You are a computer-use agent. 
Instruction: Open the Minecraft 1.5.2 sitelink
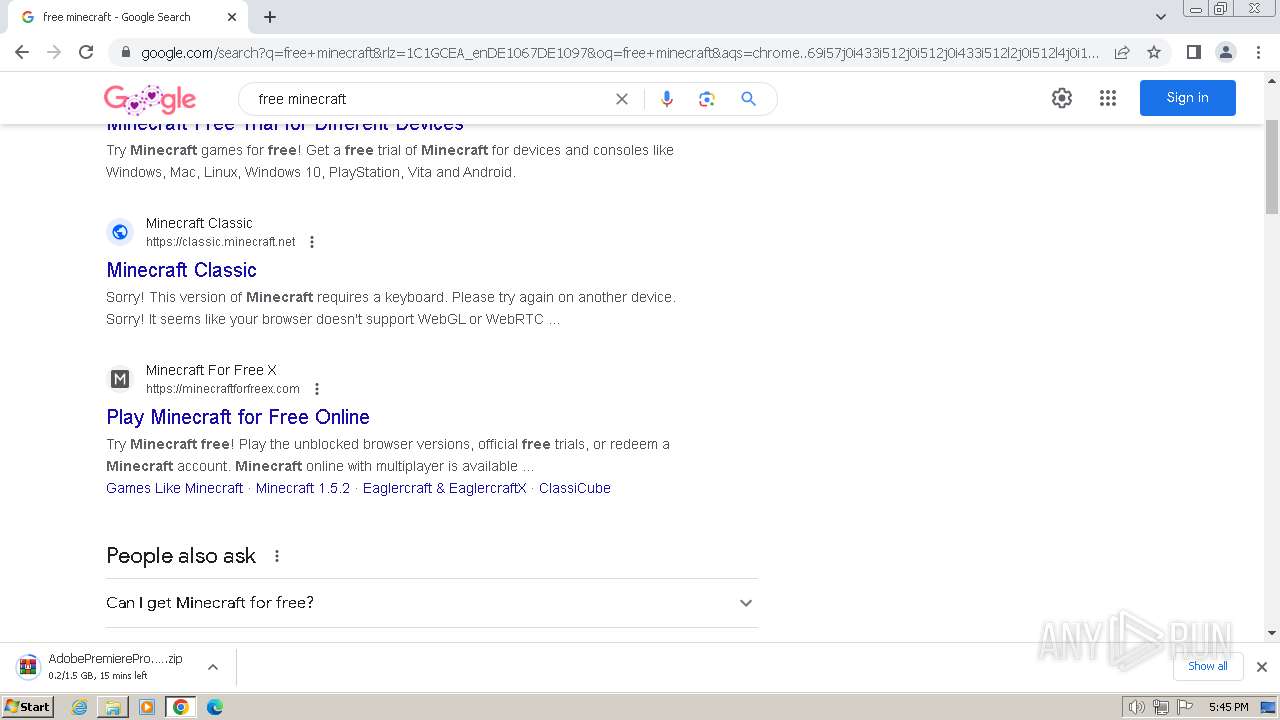click(303, 488)
